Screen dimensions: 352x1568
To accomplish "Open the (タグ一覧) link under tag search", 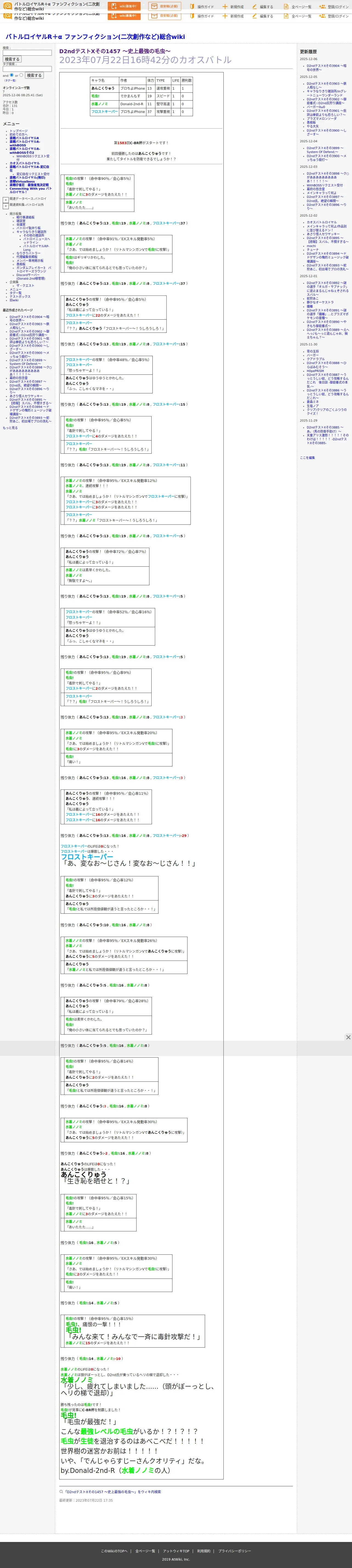I will [x=10, y=80].
